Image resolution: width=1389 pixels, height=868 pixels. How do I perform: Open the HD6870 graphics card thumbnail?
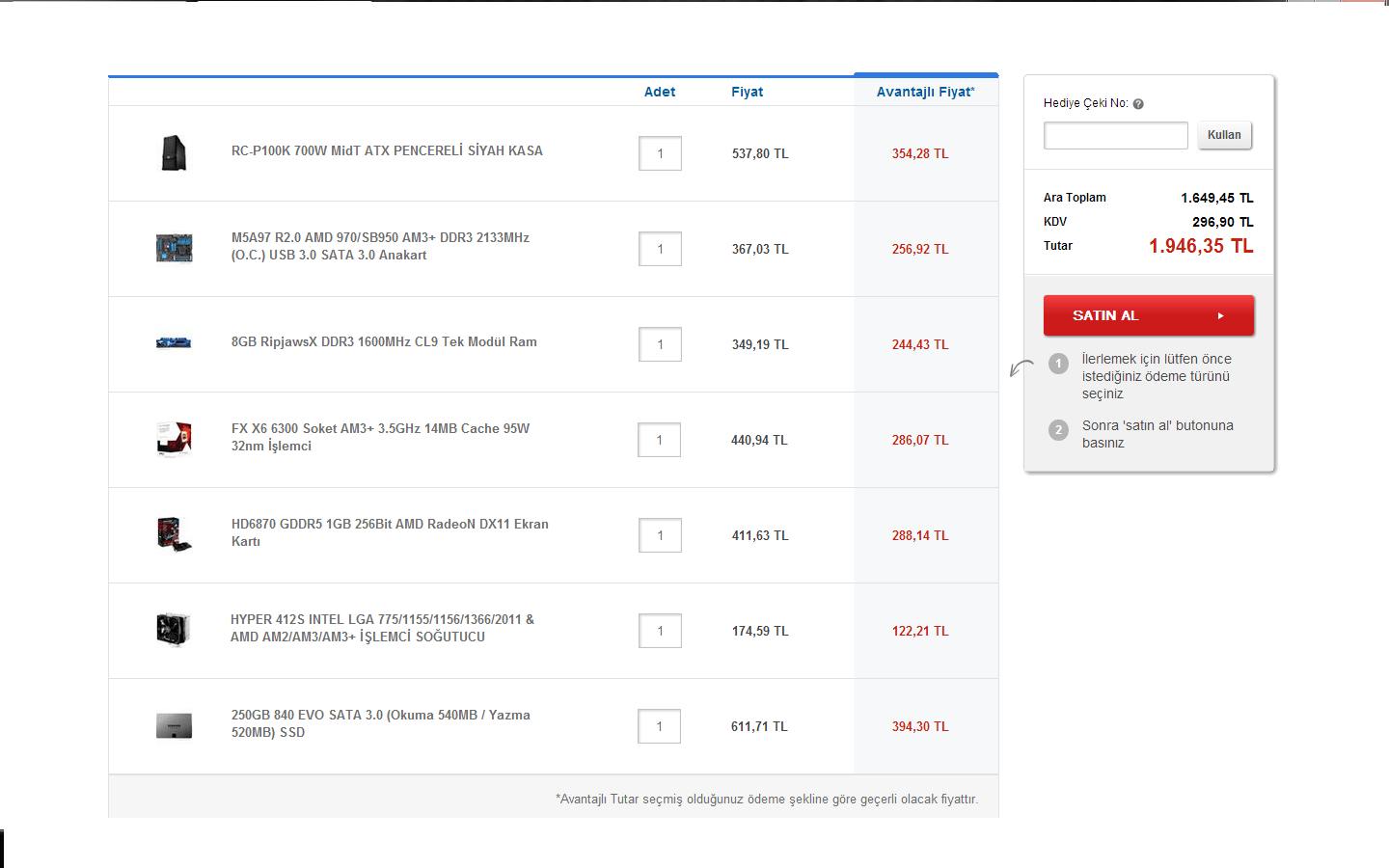click(175, 534)
